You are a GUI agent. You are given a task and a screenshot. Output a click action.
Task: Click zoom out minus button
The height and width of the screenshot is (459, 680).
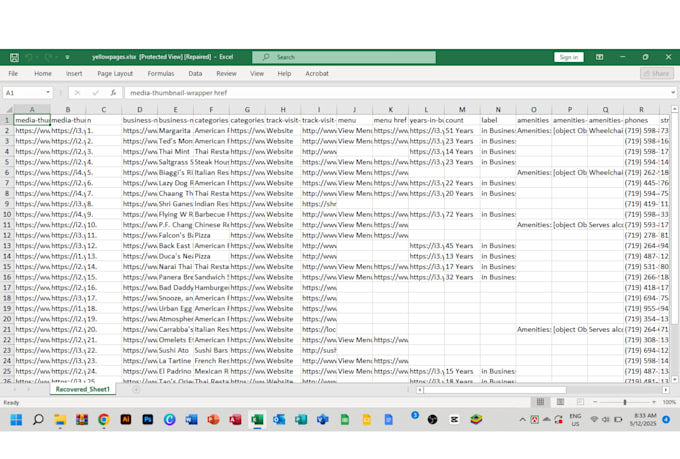(x=595, y=402)
